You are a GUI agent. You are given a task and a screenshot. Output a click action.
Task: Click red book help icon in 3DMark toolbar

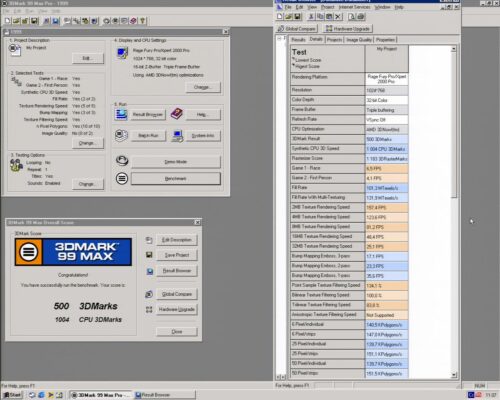point(133,21)
